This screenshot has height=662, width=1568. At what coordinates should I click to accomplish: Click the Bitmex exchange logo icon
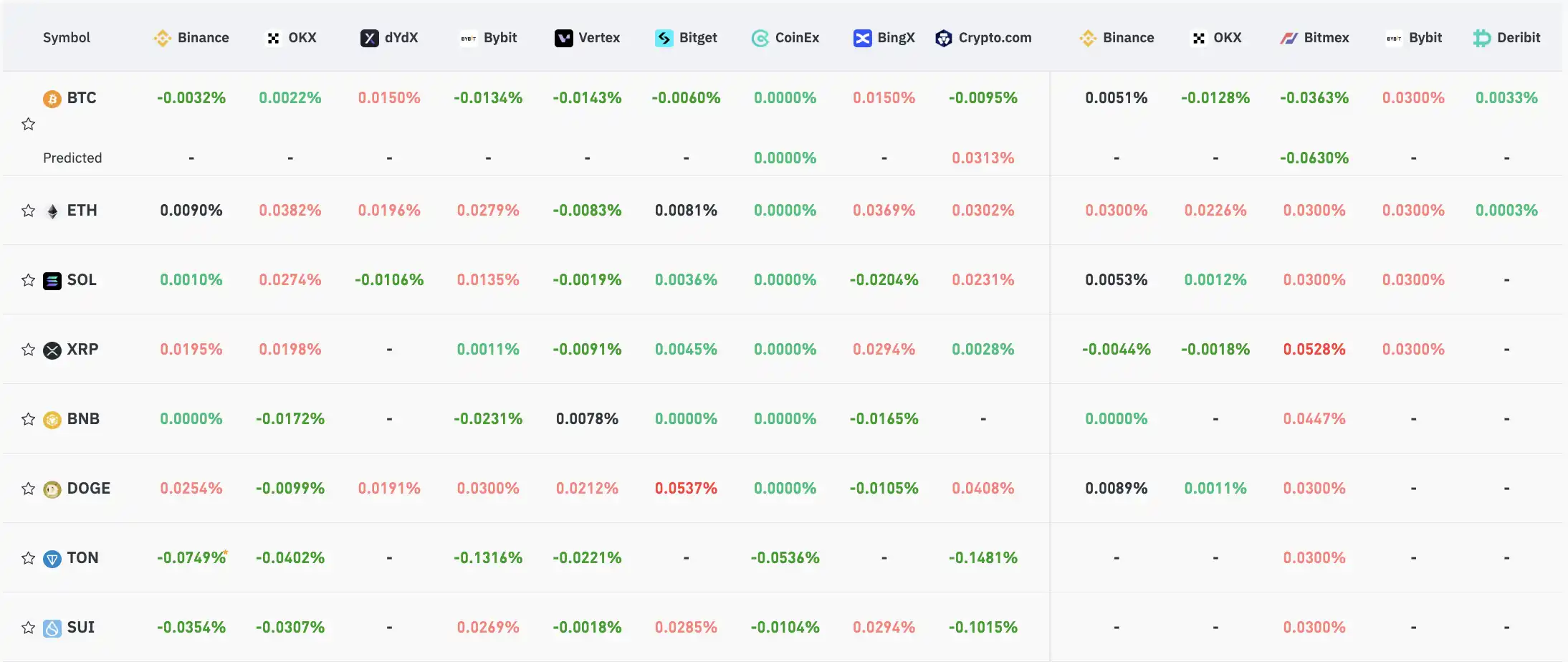(1289, 38)
